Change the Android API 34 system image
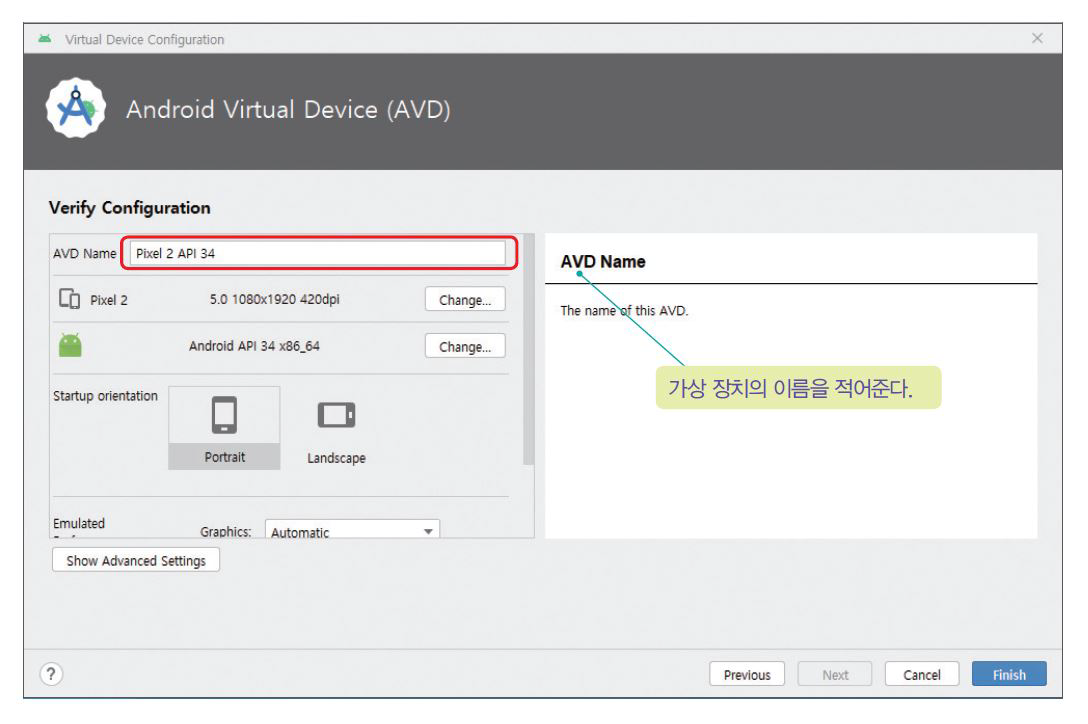The height and width of the screenshot is (724, 1088). coord(465,346)
